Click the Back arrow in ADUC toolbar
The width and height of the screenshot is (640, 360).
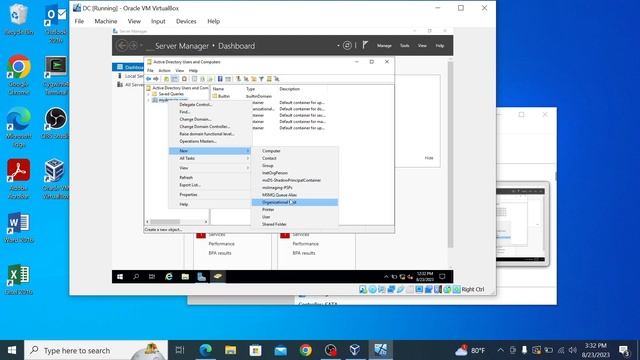point(149,79)
